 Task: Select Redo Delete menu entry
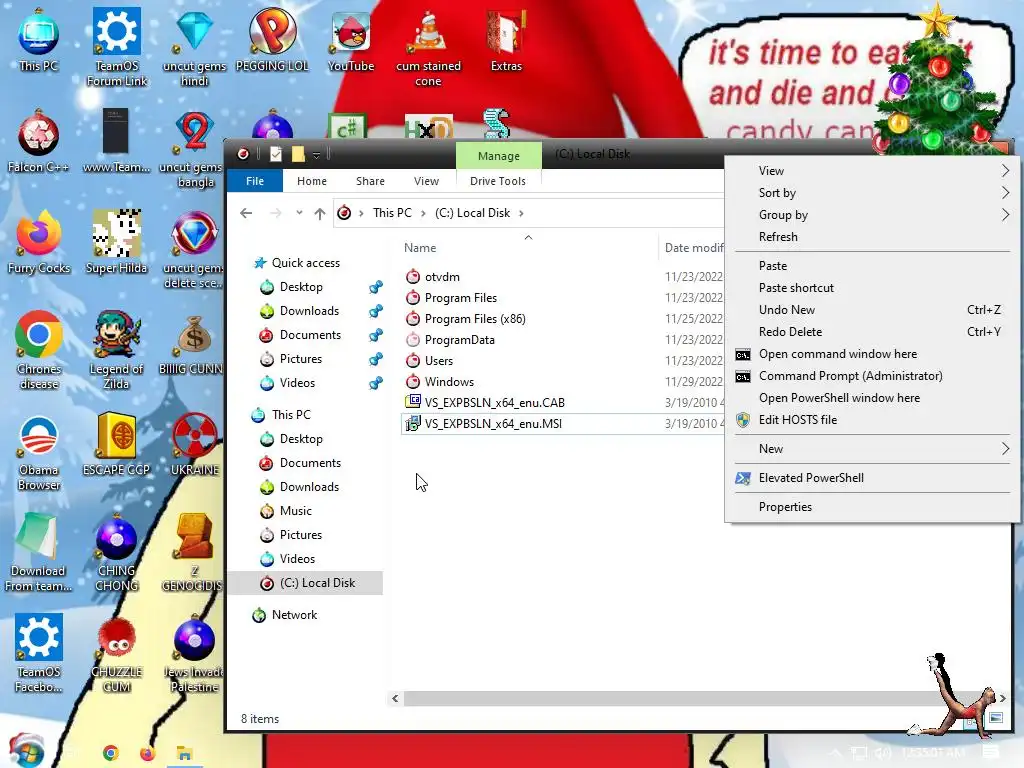(872, 332)
